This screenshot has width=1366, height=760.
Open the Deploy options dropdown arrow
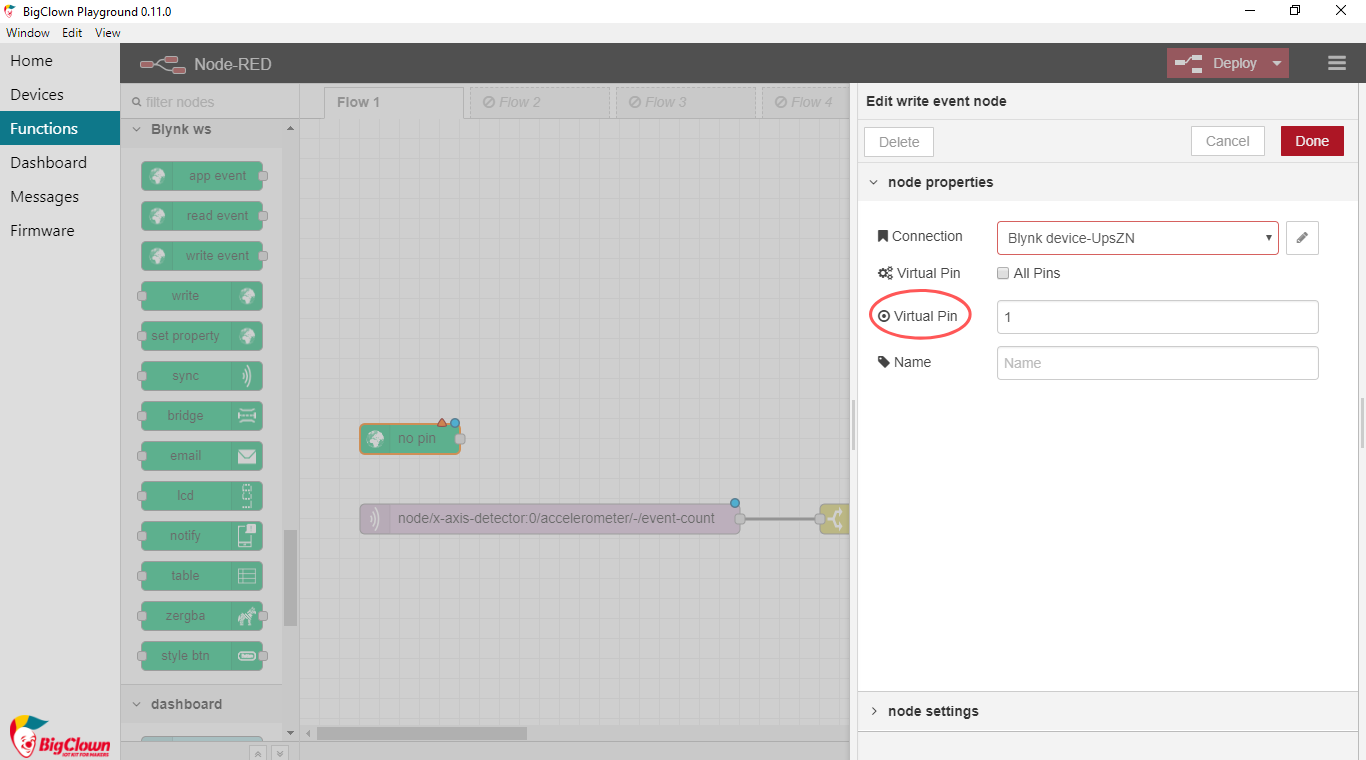point(1277,63)
